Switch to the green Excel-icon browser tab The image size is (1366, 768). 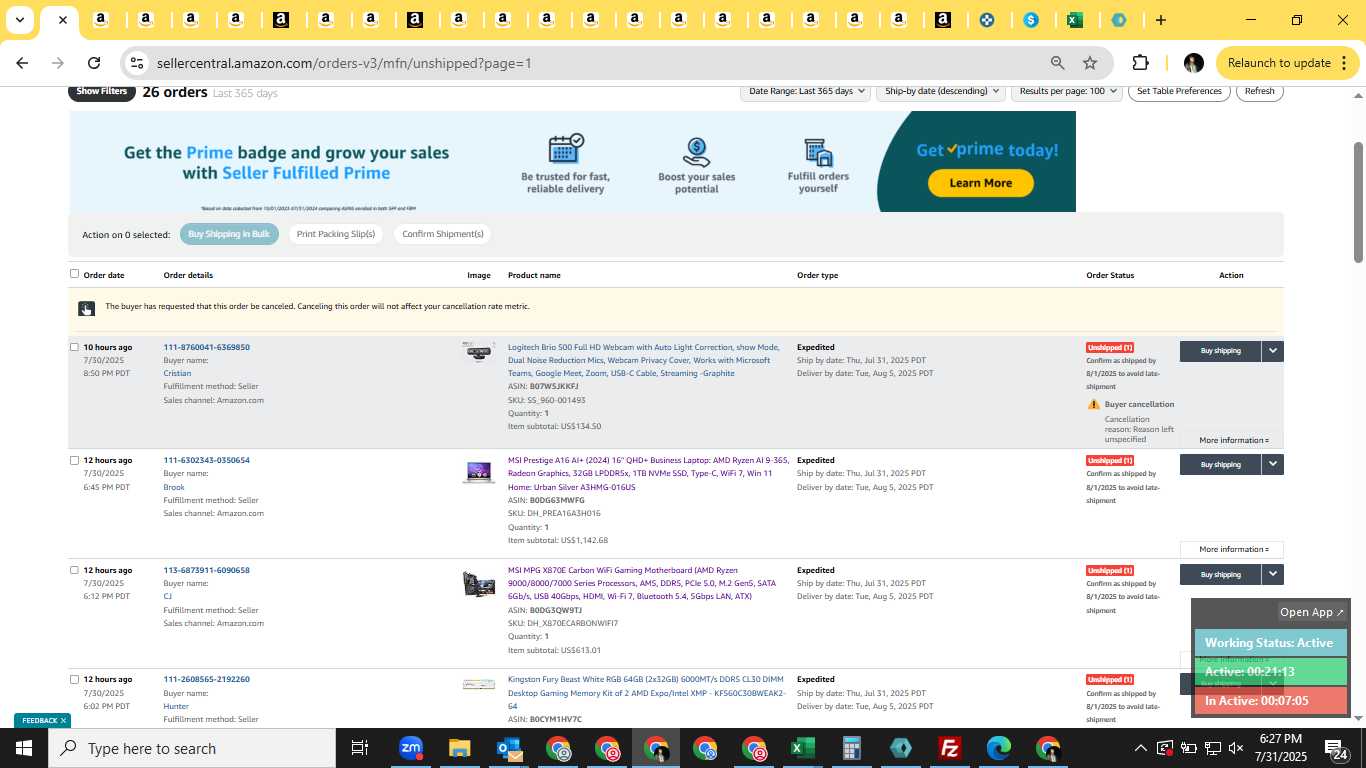click(x=1075, y=20)
